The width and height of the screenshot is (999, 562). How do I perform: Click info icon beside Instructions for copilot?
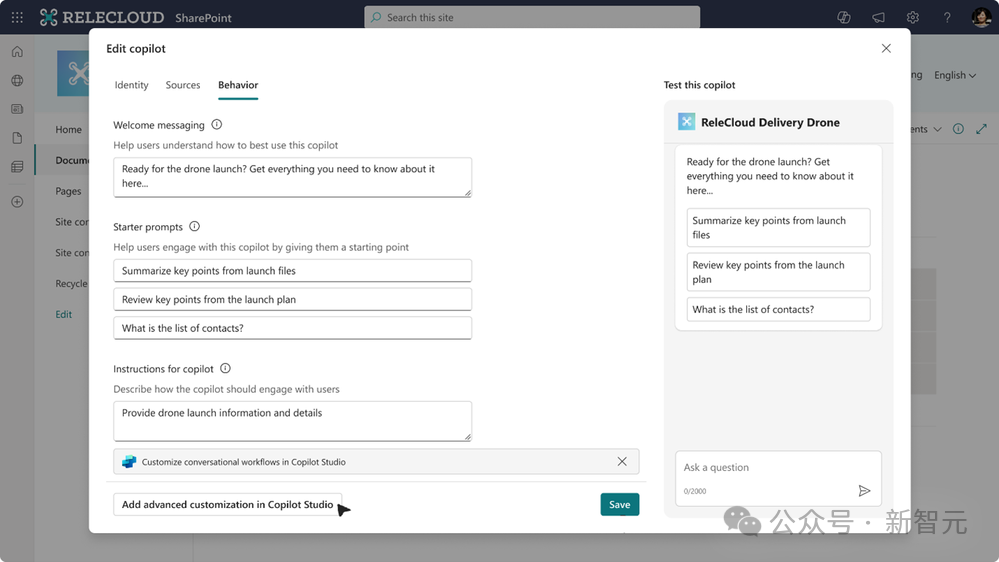coord(225,369)
